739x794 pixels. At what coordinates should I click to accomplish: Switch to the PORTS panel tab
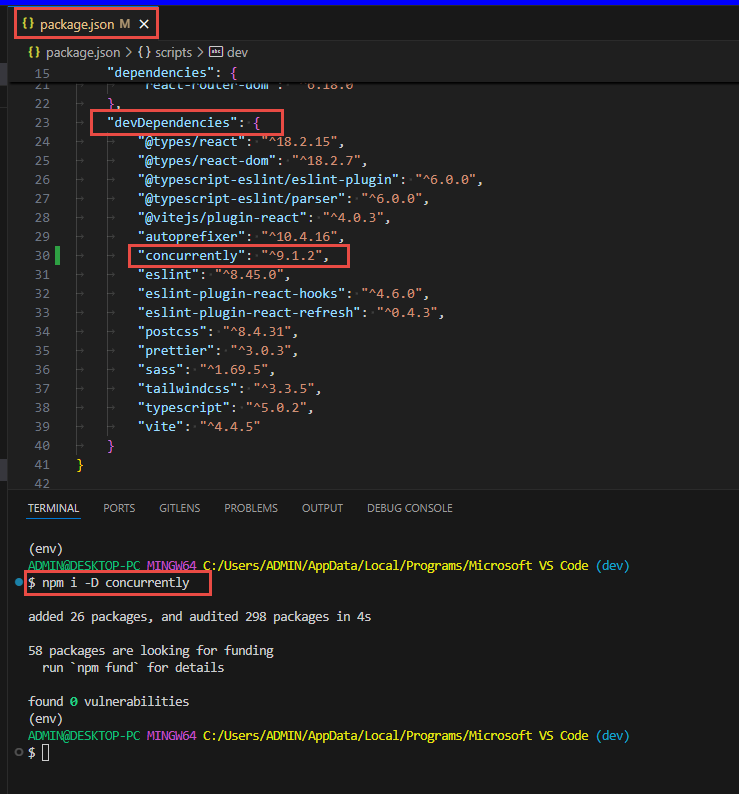[119, 508]
